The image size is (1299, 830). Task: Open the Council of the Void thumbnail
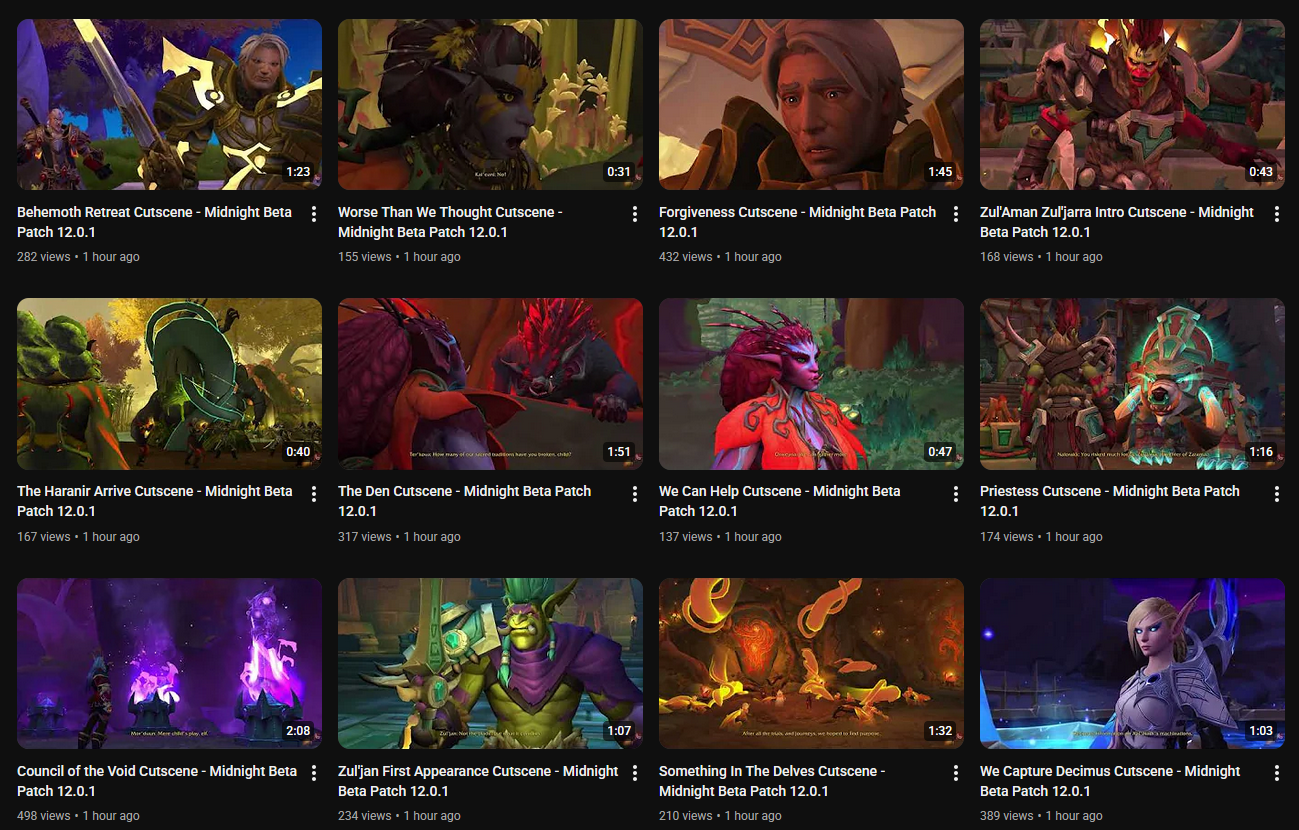pos(169,663)
